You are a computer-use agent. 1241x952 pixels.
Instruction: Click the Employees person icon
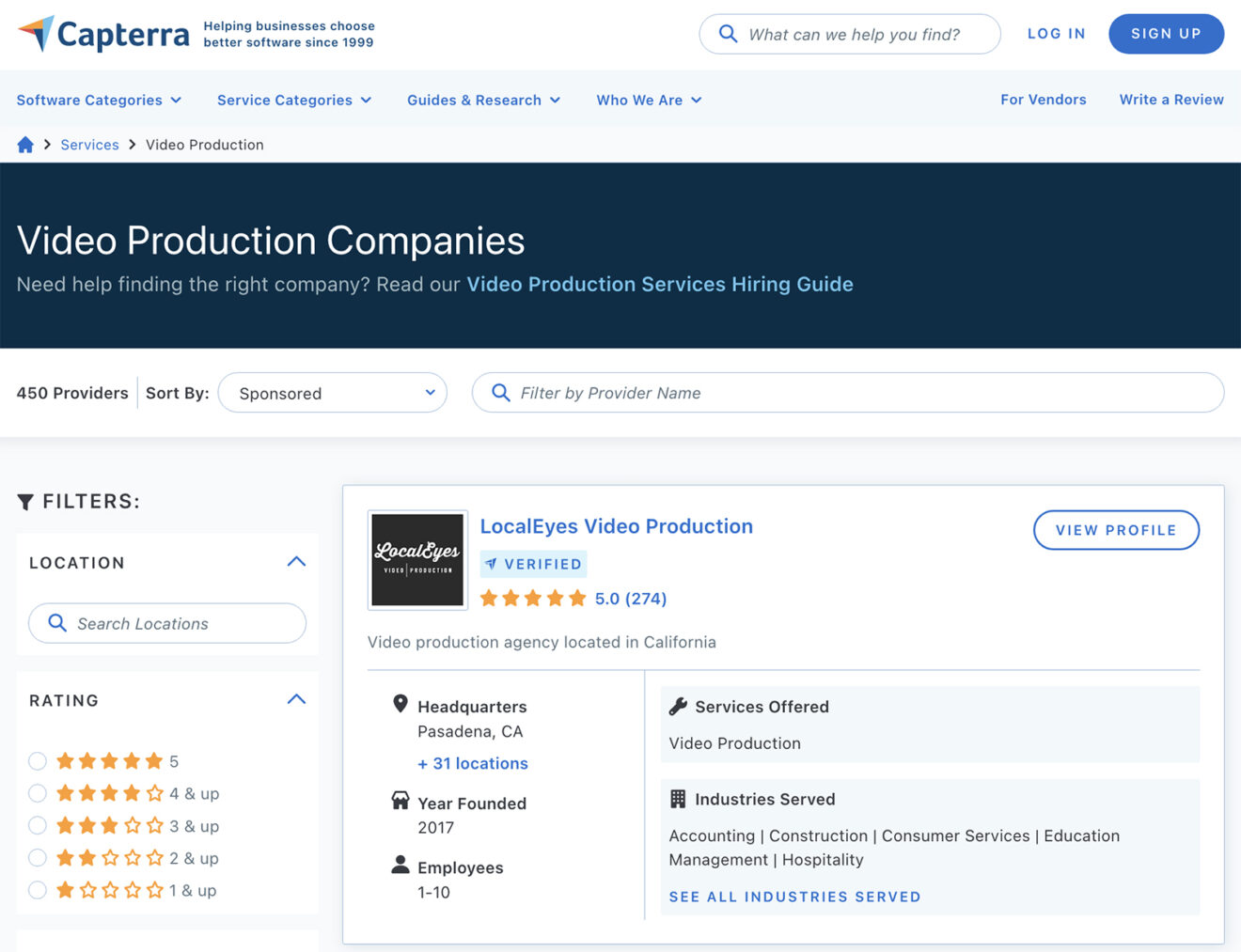401,865
